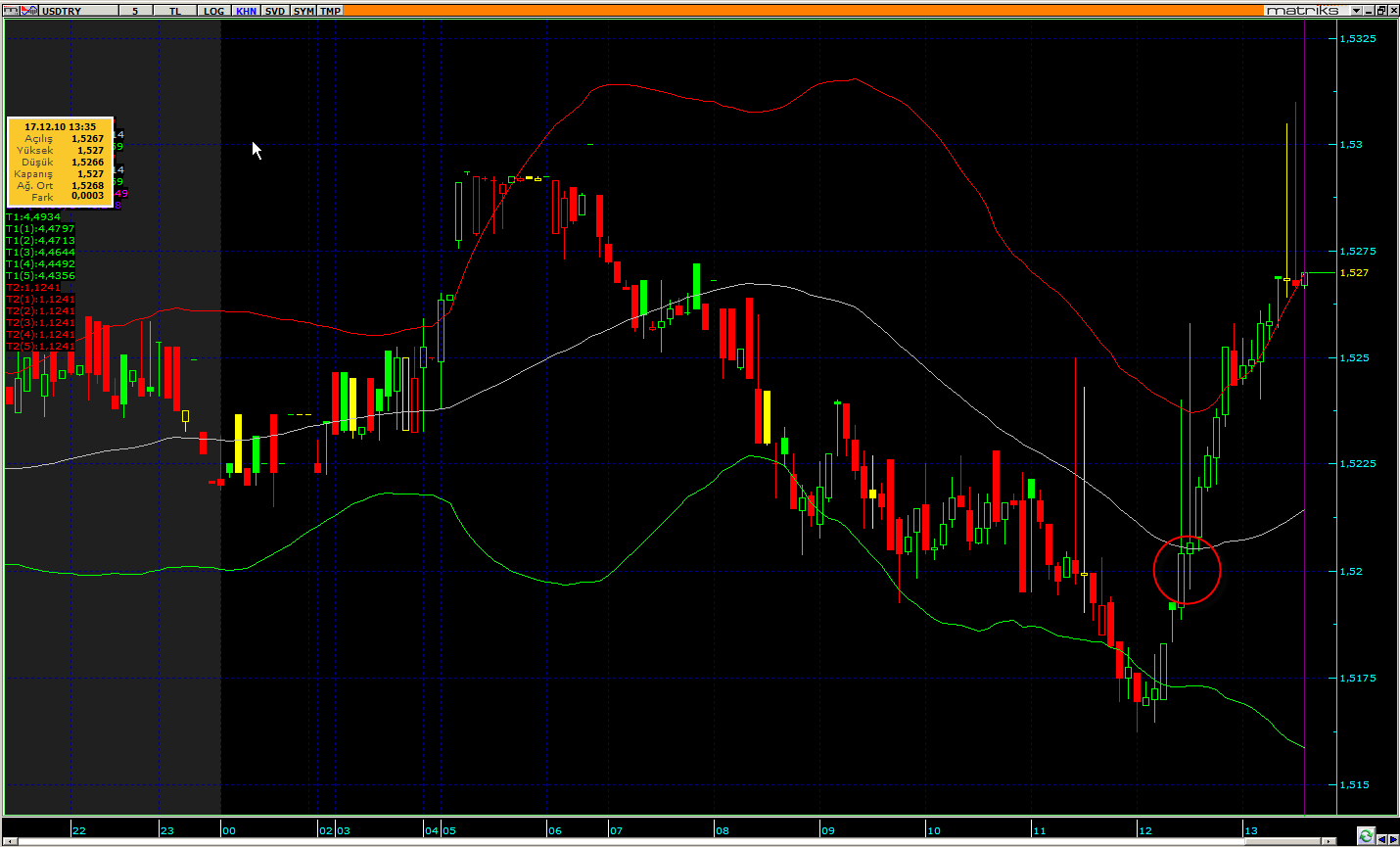This screenshot has width=1400, height=847.
Task: Click the USDTRY symbol field
Action: coord(78,11)
